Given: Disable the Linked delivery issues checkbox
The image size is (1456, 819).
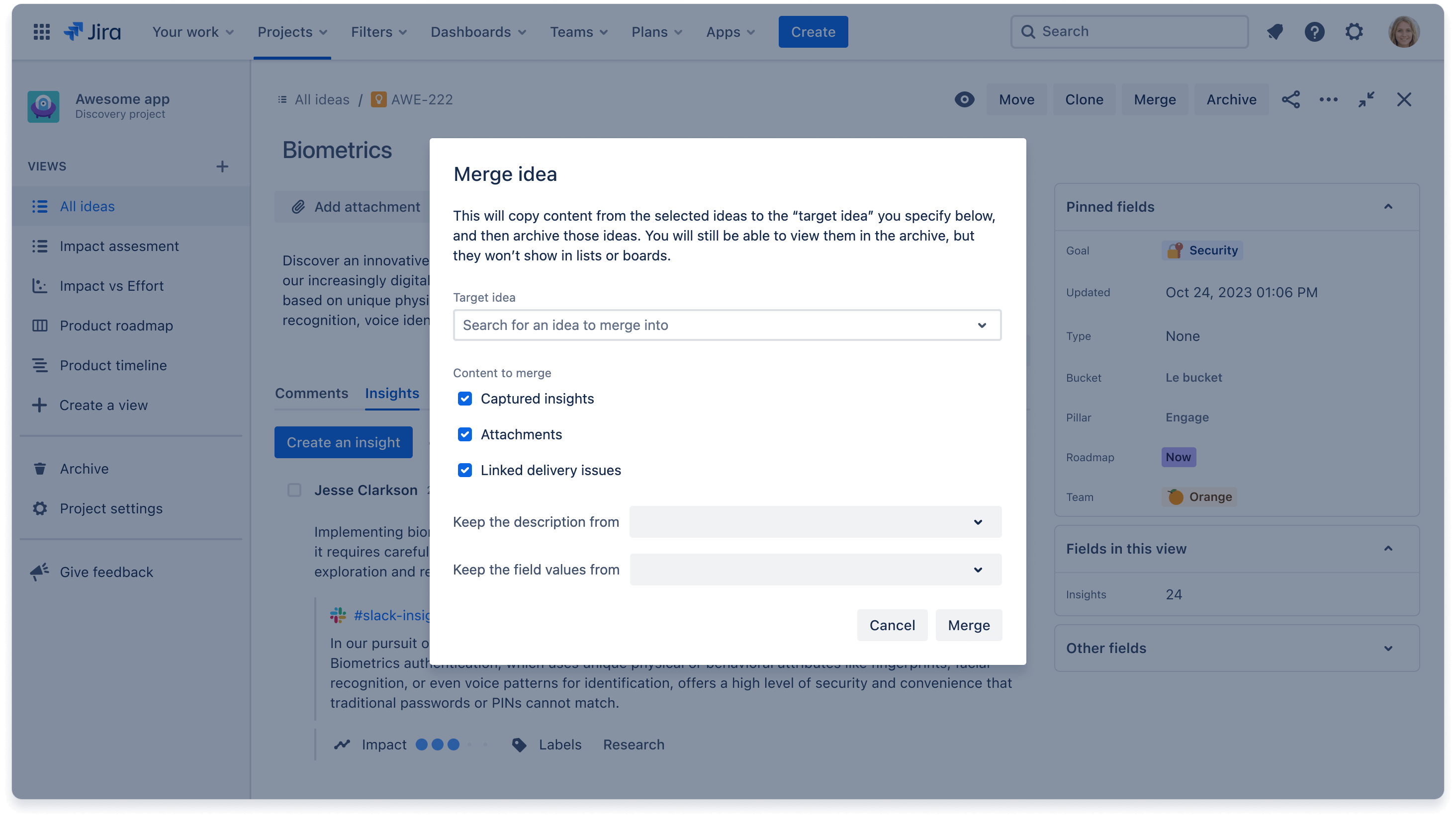Looking at the screenshot, I should tap(465, 470).
